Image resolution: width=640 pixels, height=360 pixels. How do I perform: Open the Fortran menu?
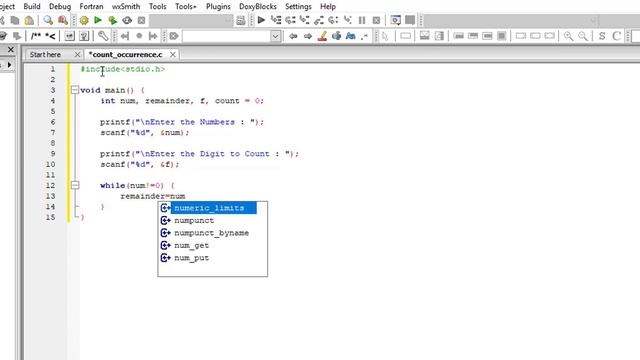91,7
